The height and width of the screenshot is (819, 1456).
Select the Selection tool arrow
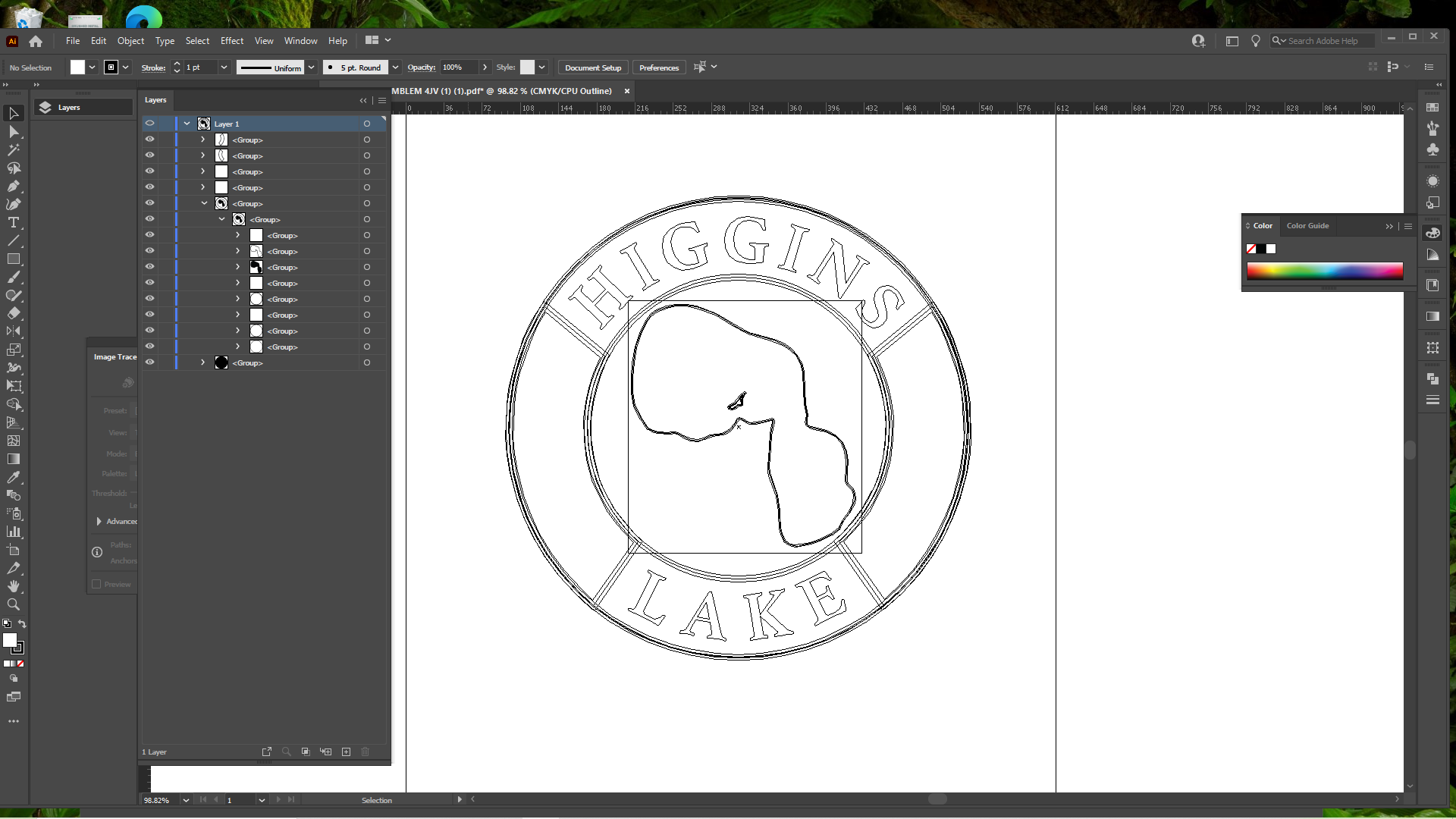click(x=14, y=114)
